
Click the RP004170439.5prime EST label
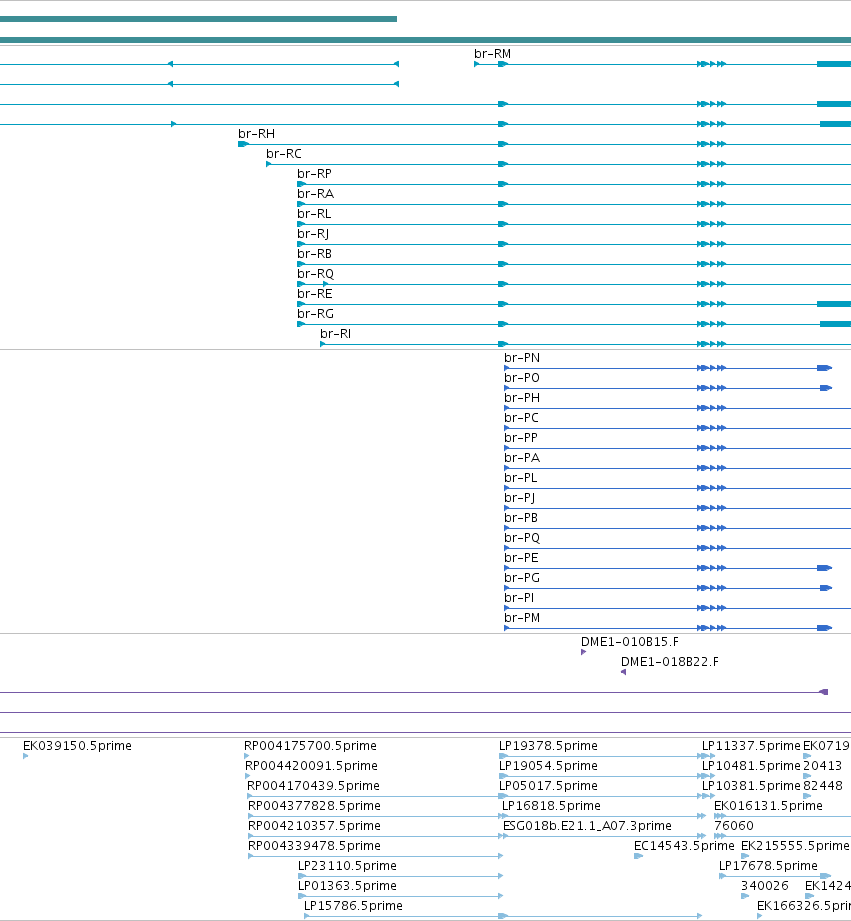(313, 785)
